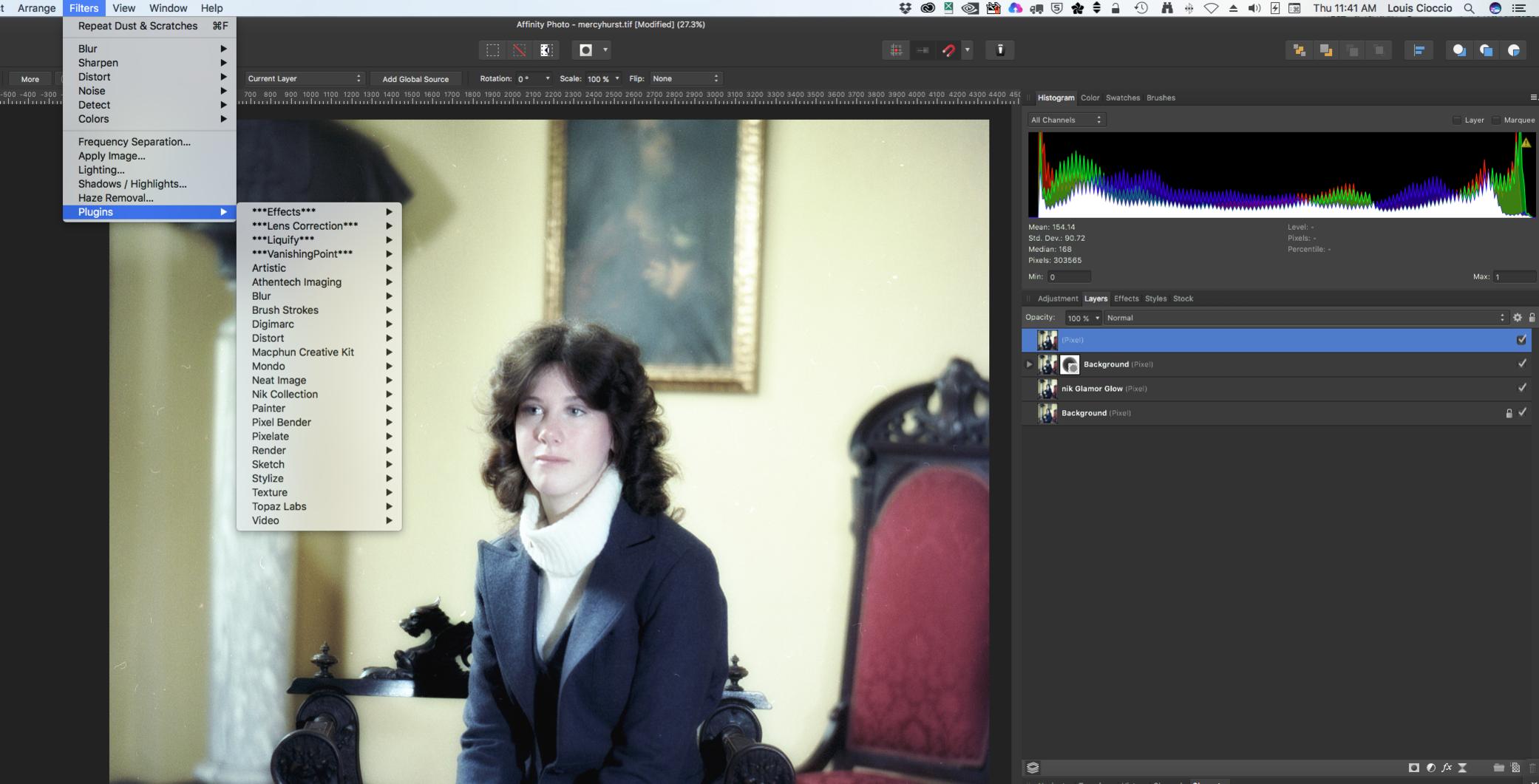Hide the nik Glamor Glow layer
This screenshot has height=784, width=1539.
[1521, 388]
